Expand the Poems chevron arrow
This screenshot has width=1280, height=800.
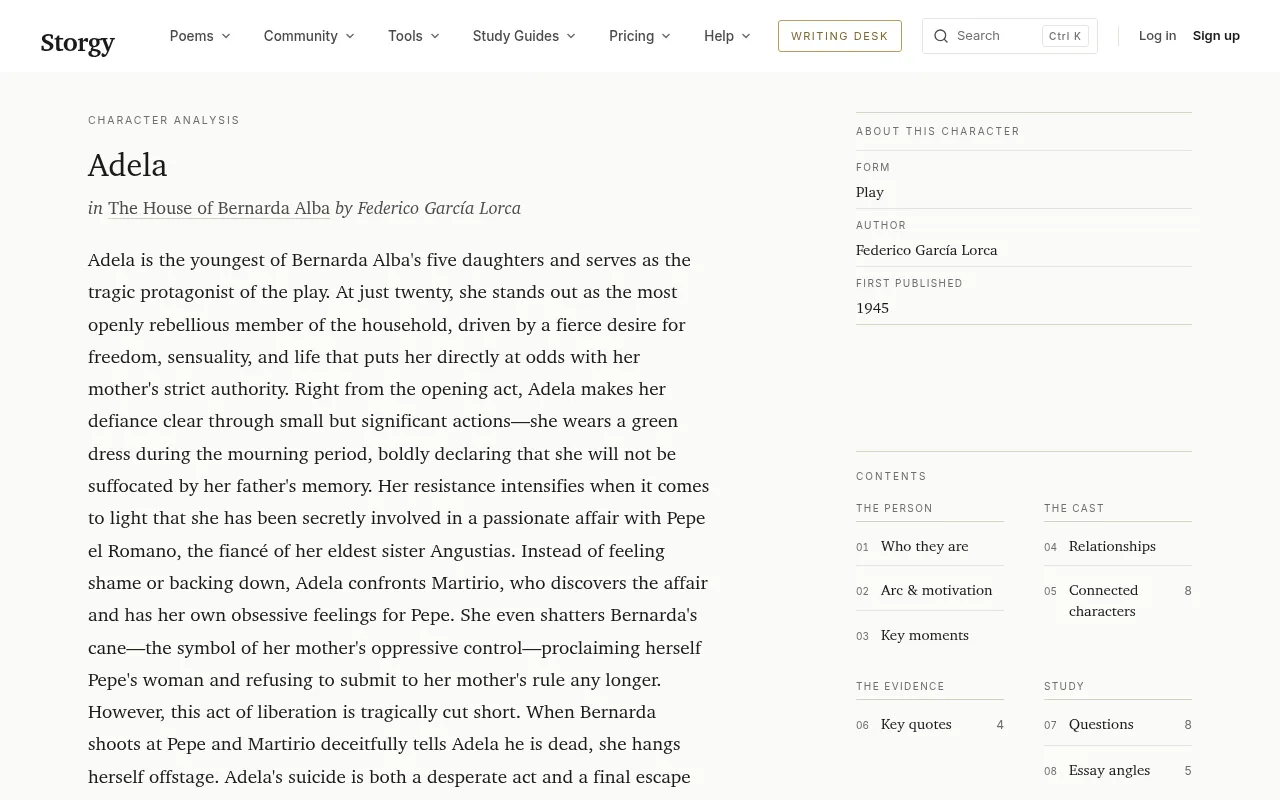pyautogui.click(x=226, y=36)
